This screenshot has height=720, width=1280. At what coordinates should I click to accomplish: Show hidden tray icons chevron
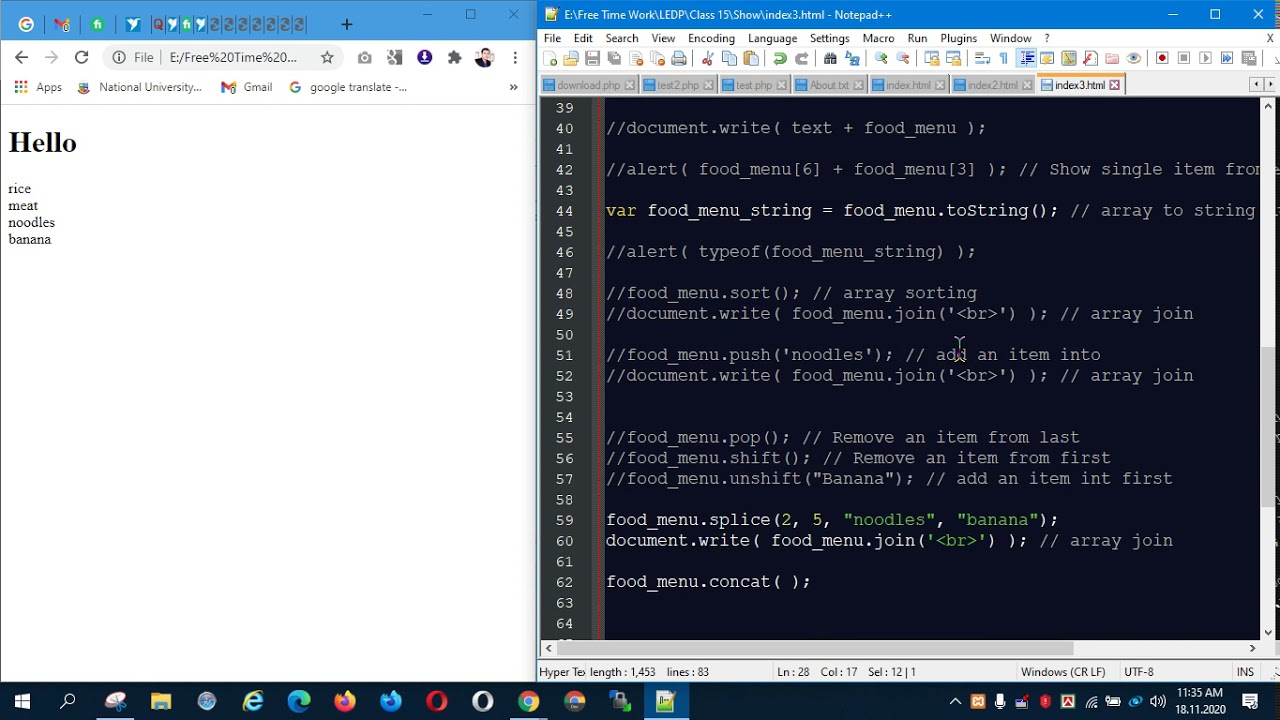coord(955,702)
